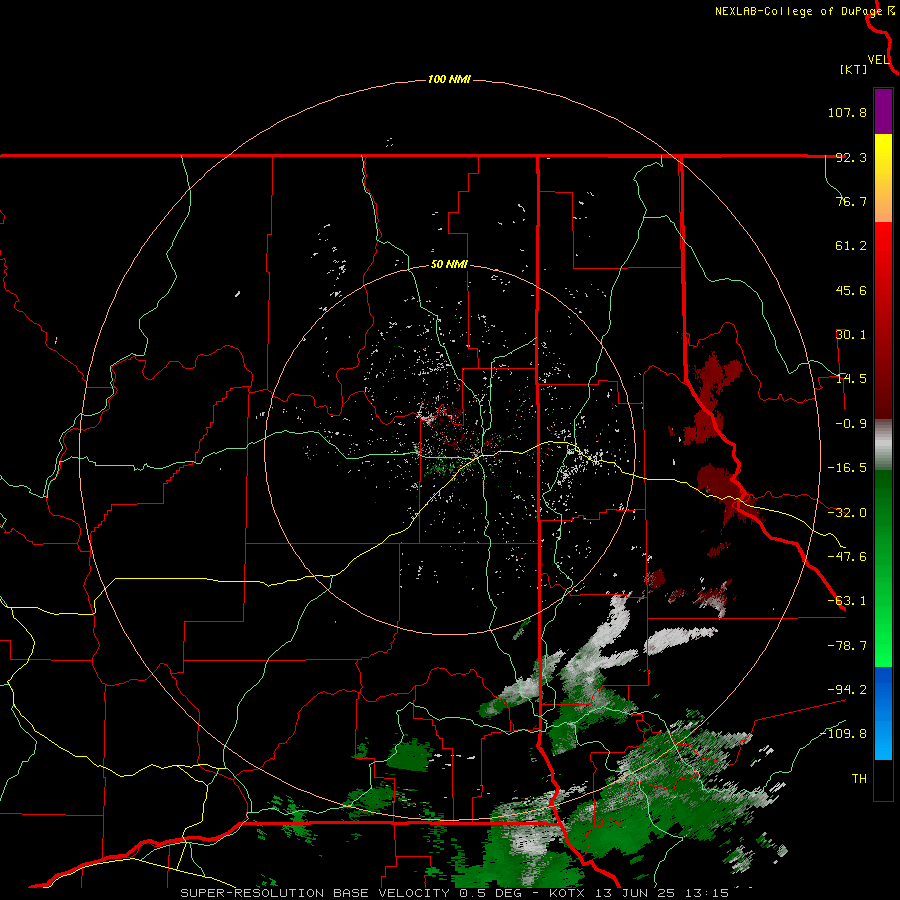Click the 107.8 legend value
This screenshot has height=900, width=900.
[847, 112]
